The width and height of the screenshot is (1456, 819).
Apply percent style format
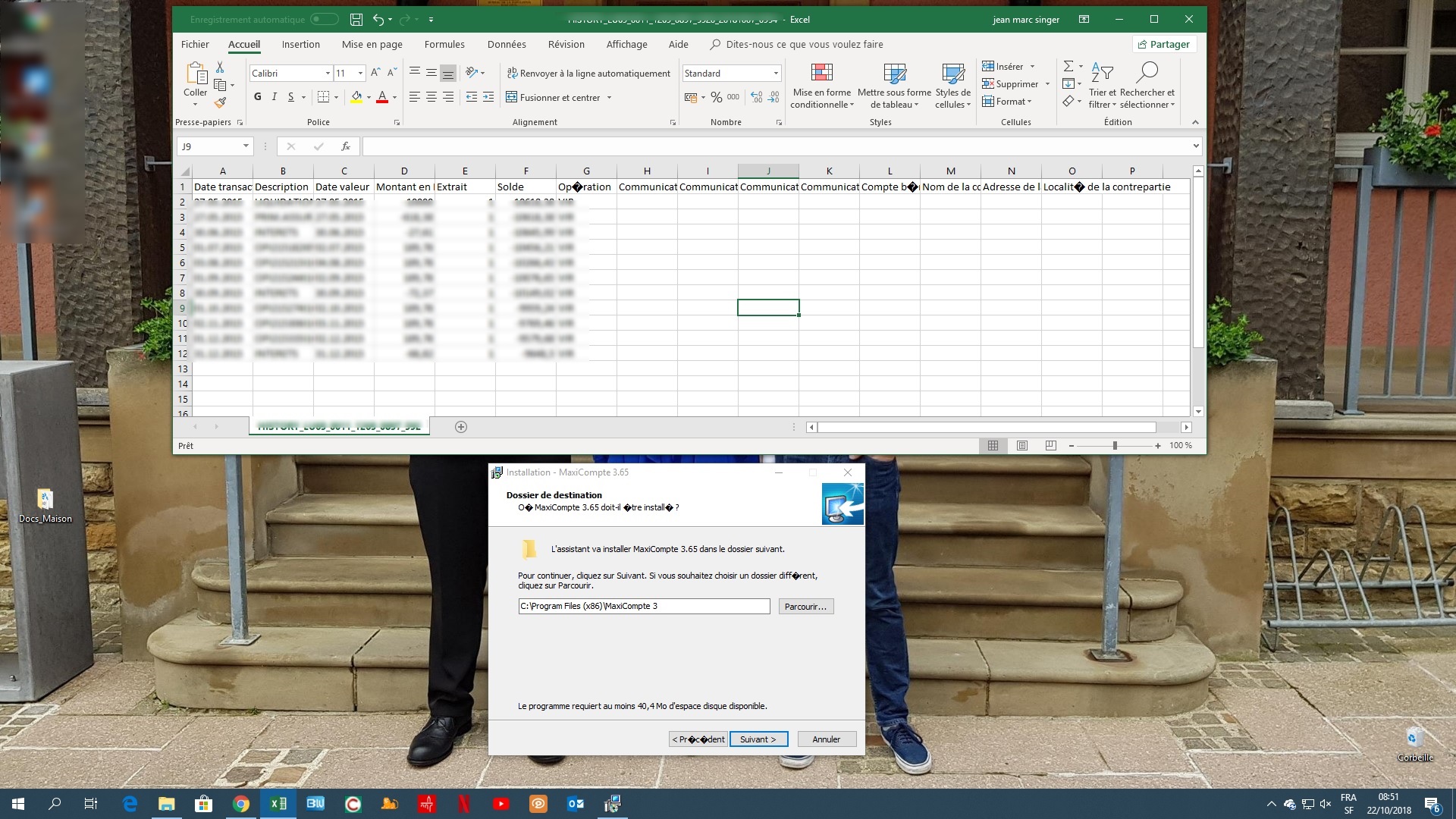[x=716, y=97]
